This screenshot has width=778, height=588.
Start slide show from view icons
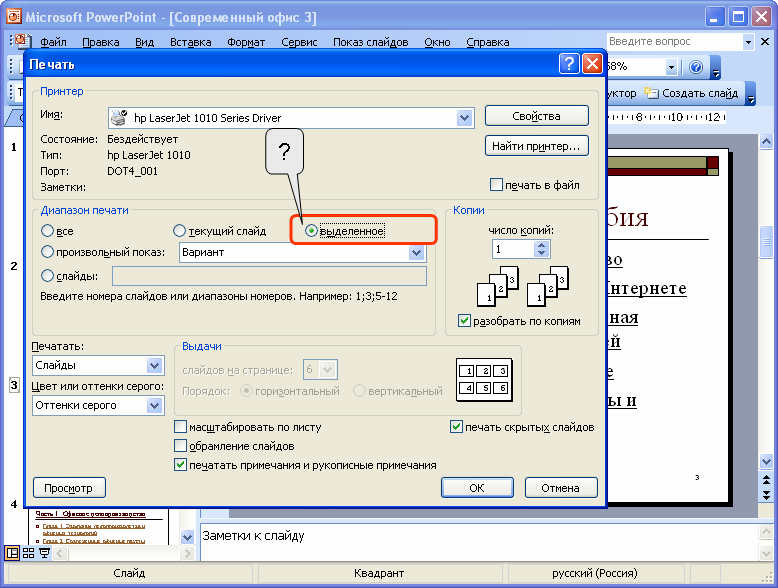click(44, 553)
